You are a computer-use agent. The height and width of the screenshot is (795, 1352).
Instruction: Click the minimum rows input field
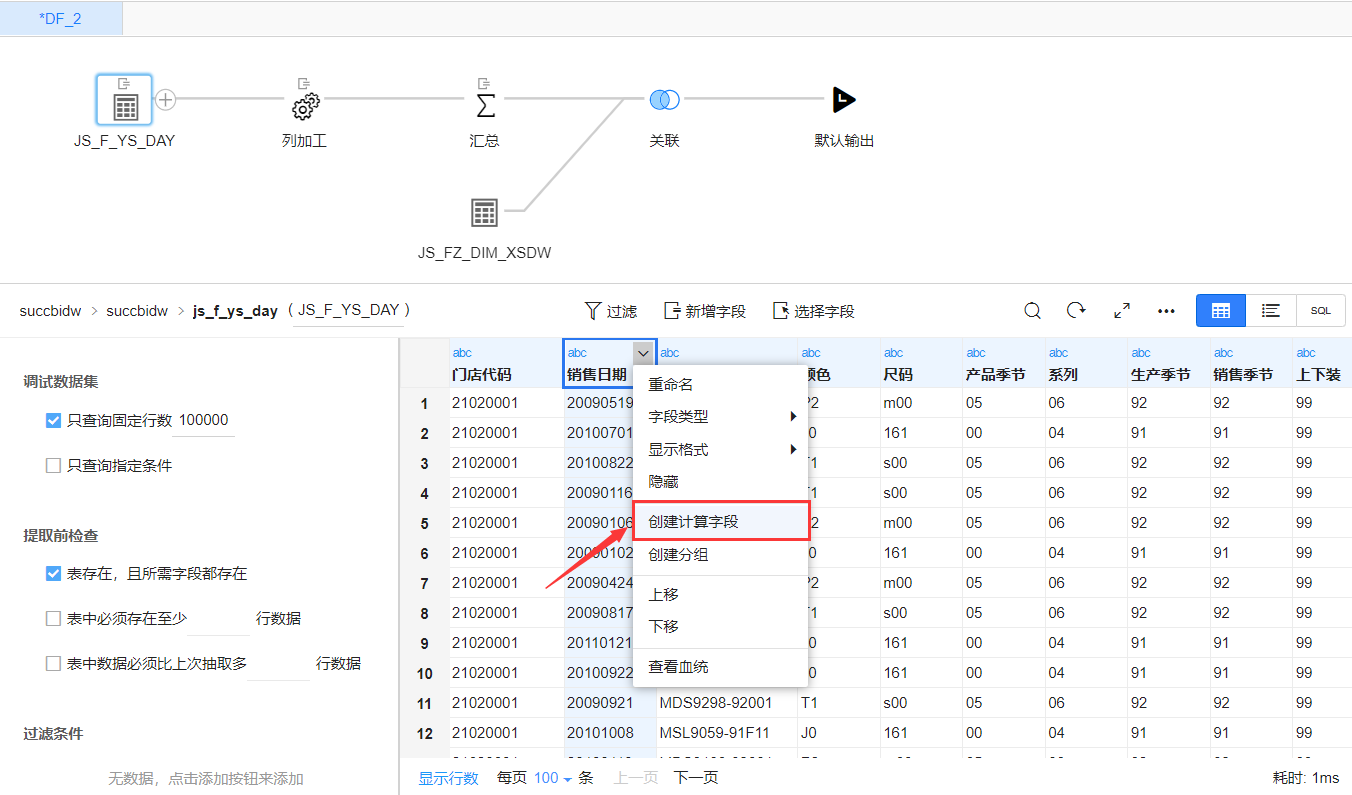pos(219,619)
